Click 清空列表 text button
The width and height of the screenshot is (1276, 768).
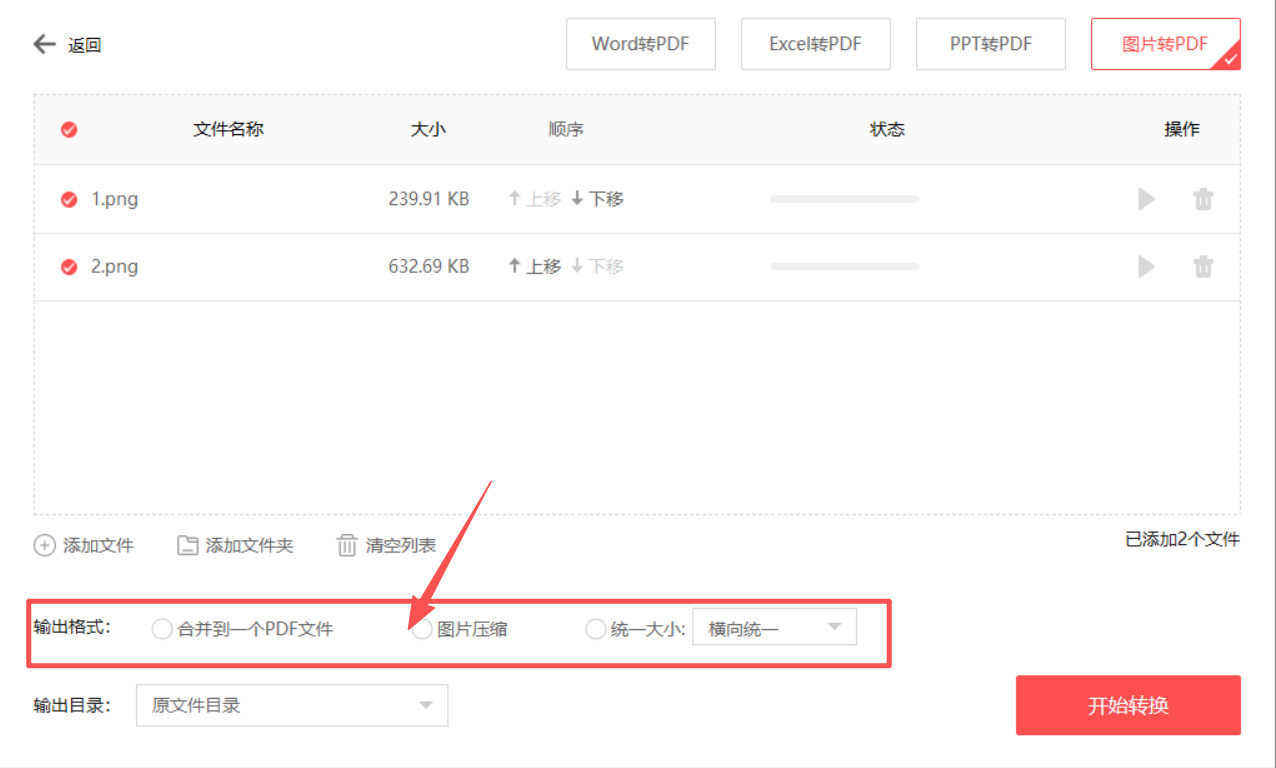coord(401,545)
